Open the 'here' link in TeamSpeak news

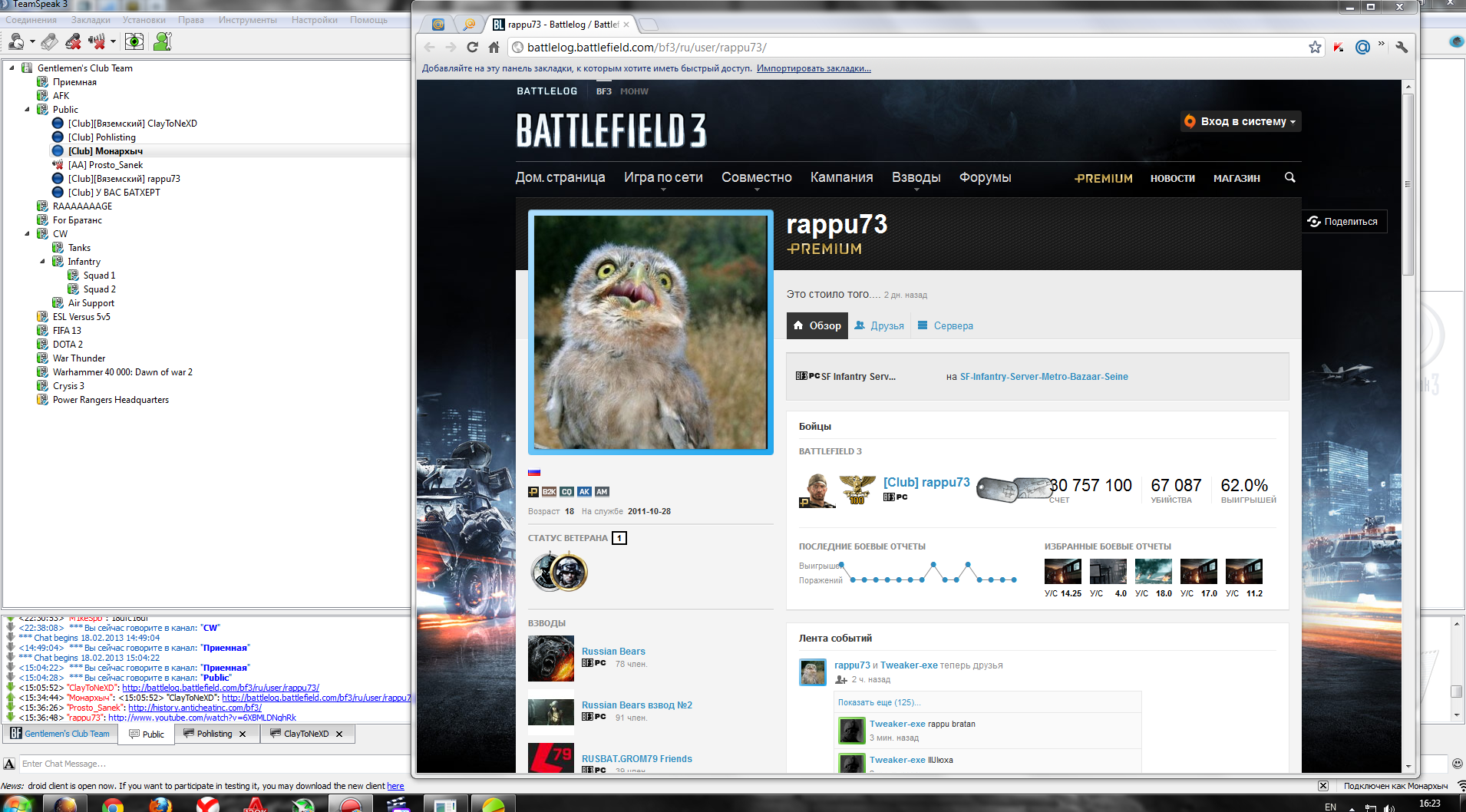point(395,786)
